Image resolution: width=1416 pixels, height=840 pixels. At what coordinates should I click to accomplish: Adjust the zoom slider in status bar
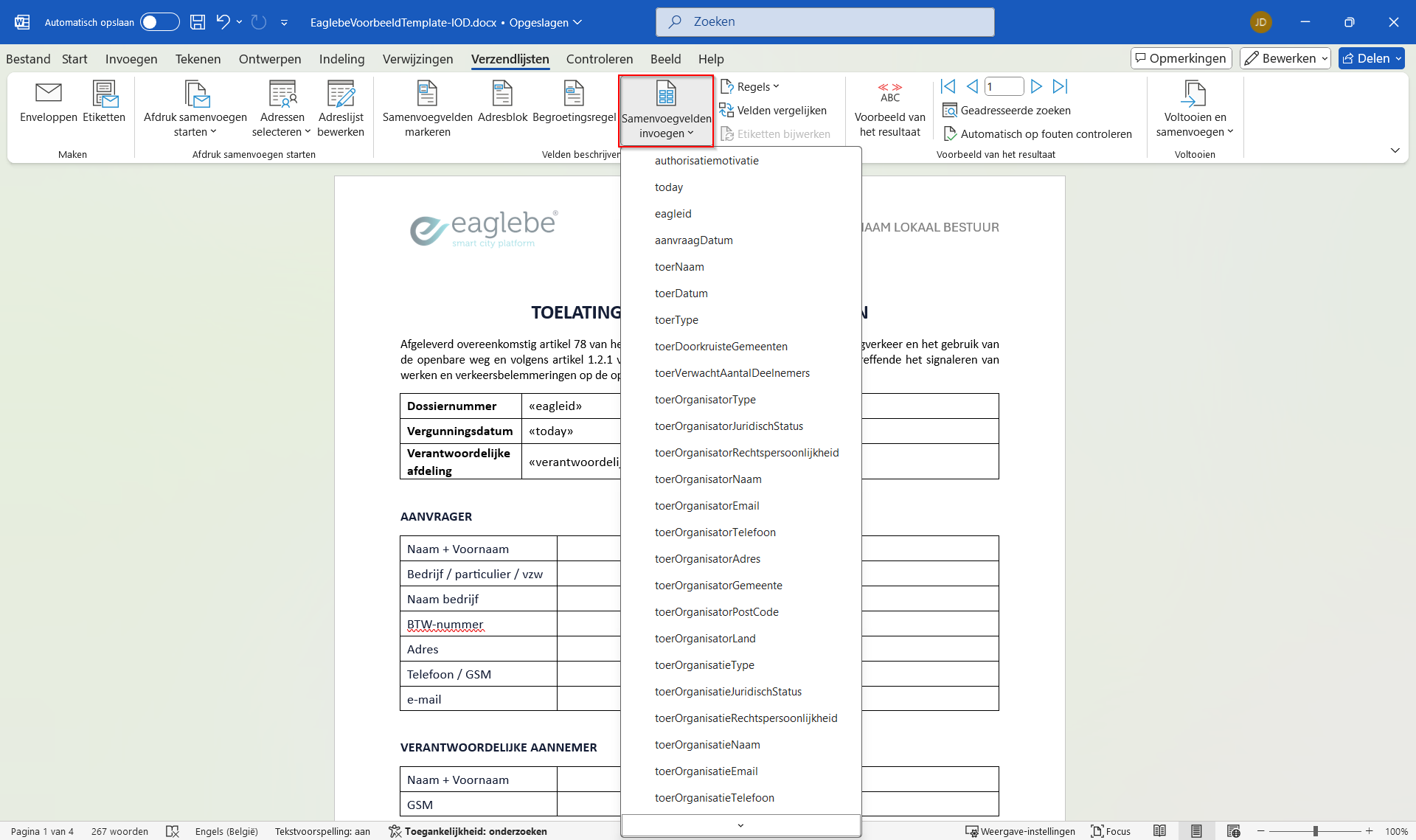[1315, 831]
